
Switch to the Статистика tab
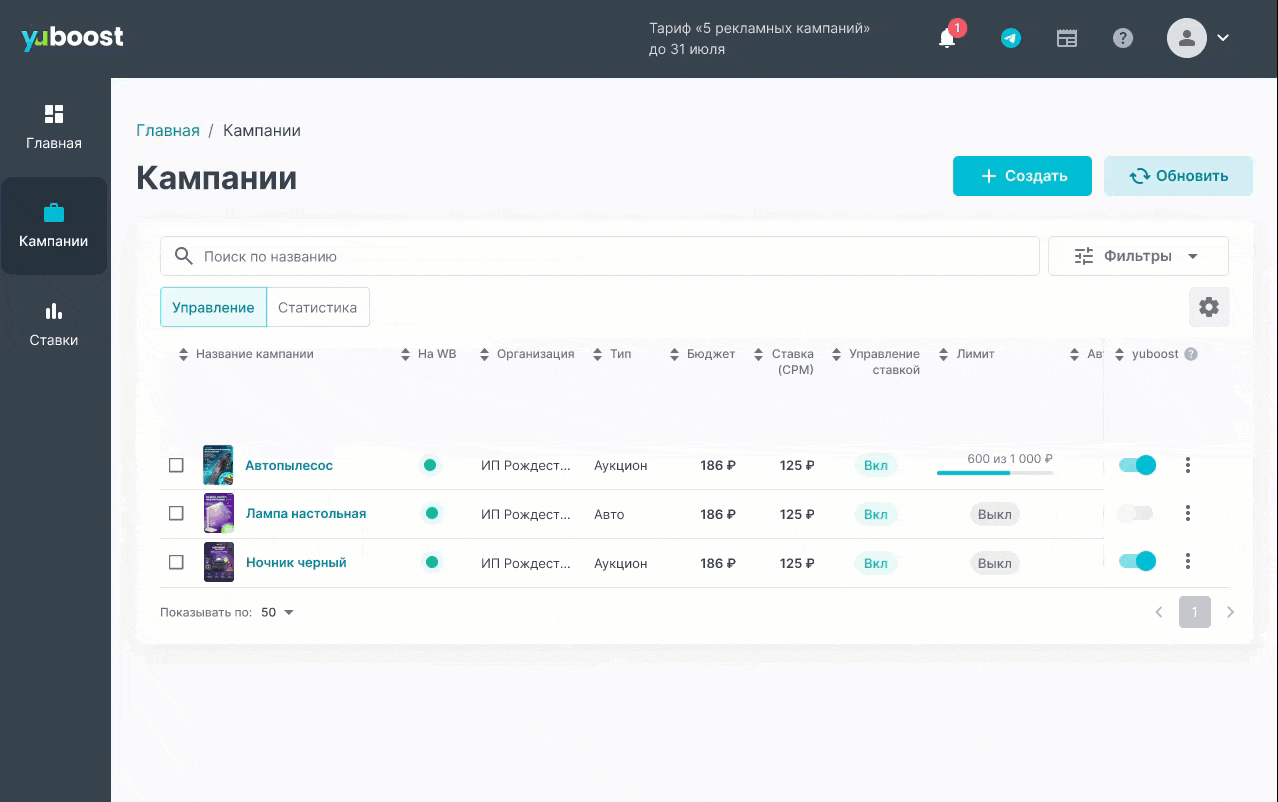tap(318, 307)
